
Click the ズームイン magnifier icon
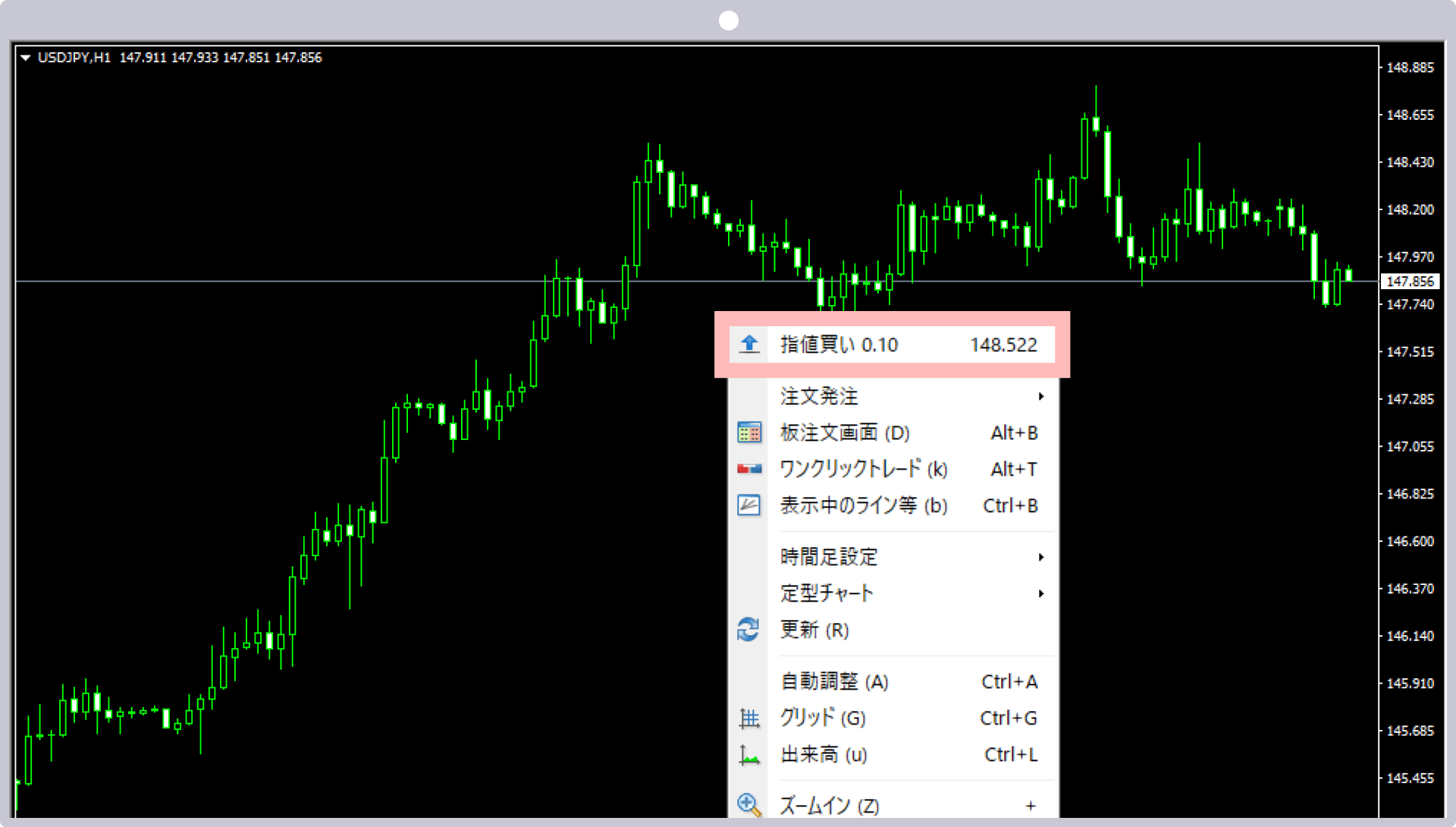tap(749, 805)
